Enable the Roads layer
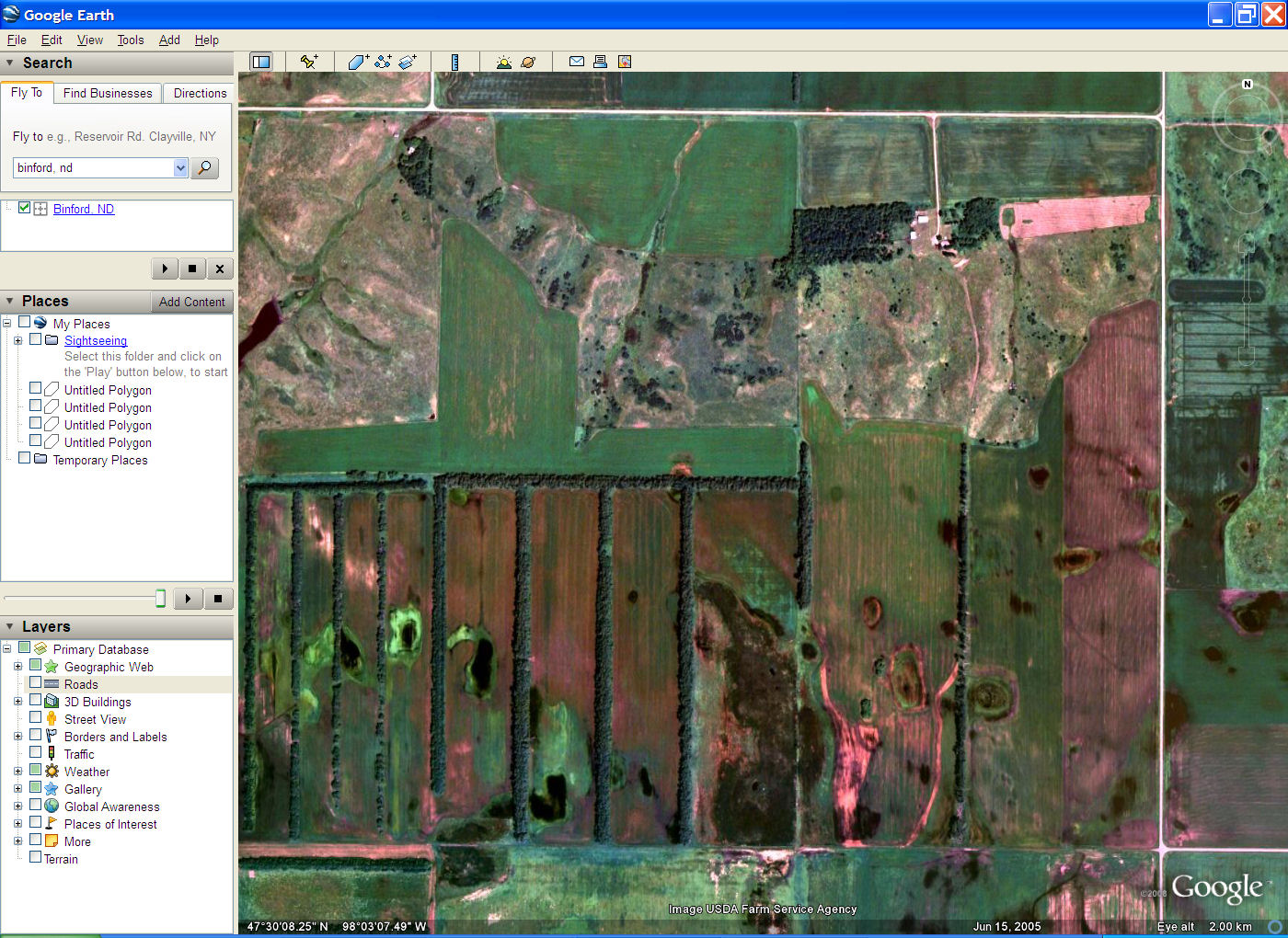This screenshot has width=1288, height=938. coord(36,682)
